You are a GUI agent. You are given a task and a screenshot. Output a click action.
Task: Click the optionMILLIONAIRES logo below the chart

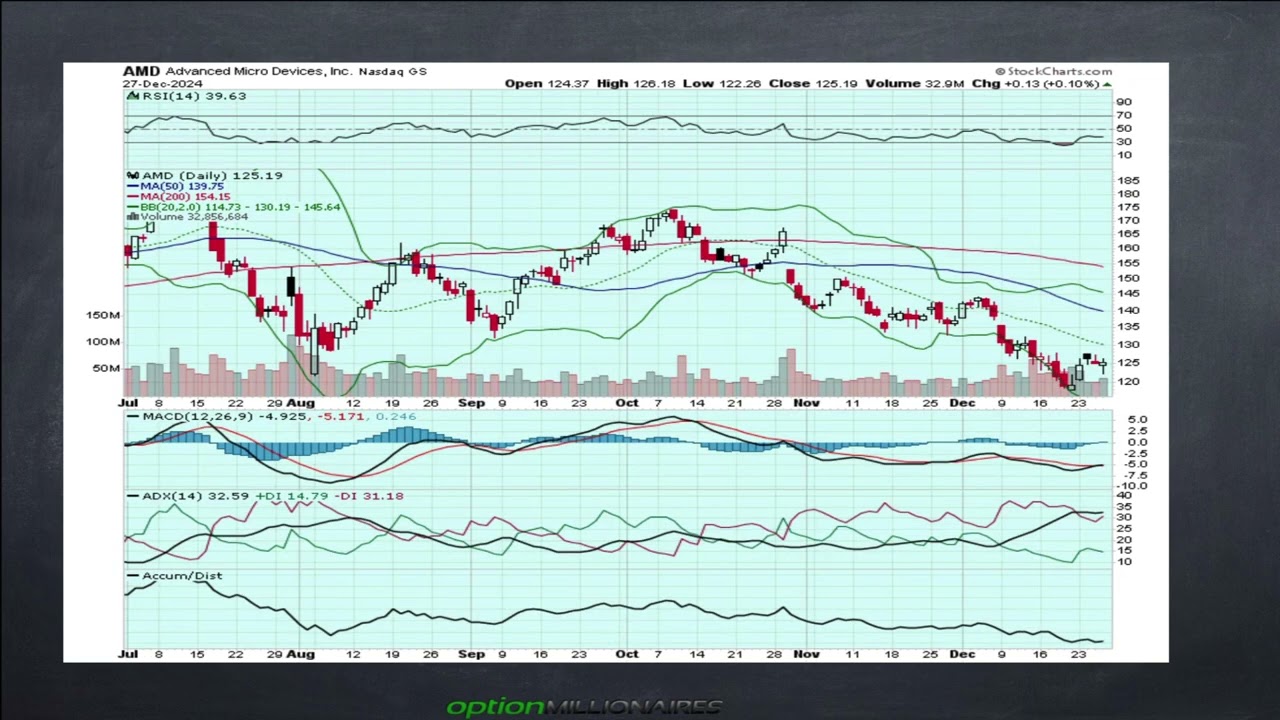(585, 707)
